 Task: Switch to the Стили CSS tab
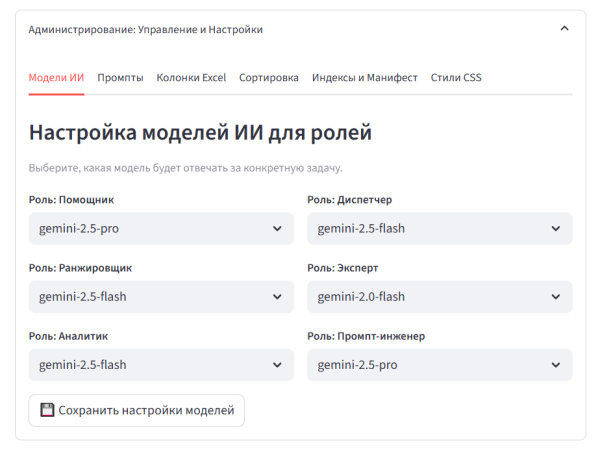tap(456, 78)
